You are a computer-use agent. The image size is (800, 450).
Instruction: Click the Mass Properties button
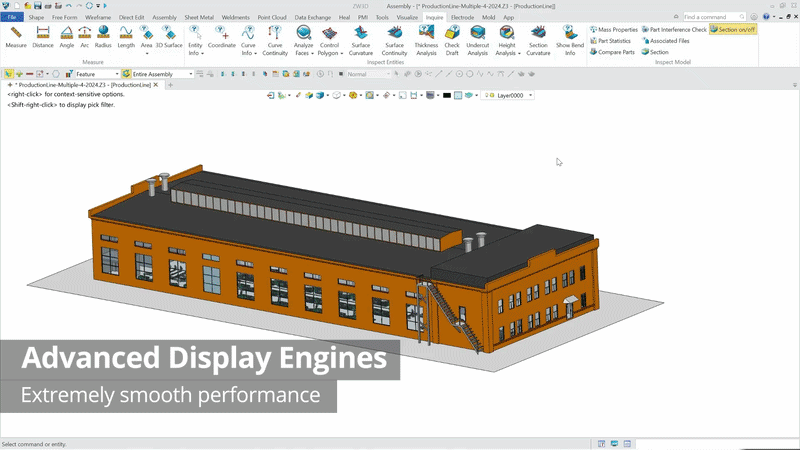tap(613, 30)
